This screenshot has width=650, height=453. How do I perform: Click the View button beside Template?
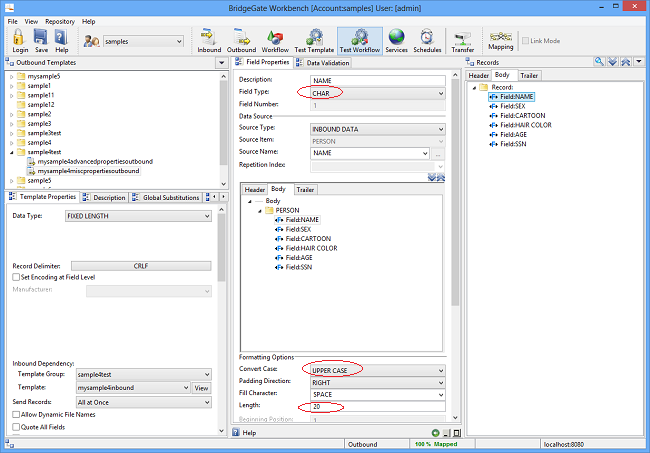[x=201, y=388]
